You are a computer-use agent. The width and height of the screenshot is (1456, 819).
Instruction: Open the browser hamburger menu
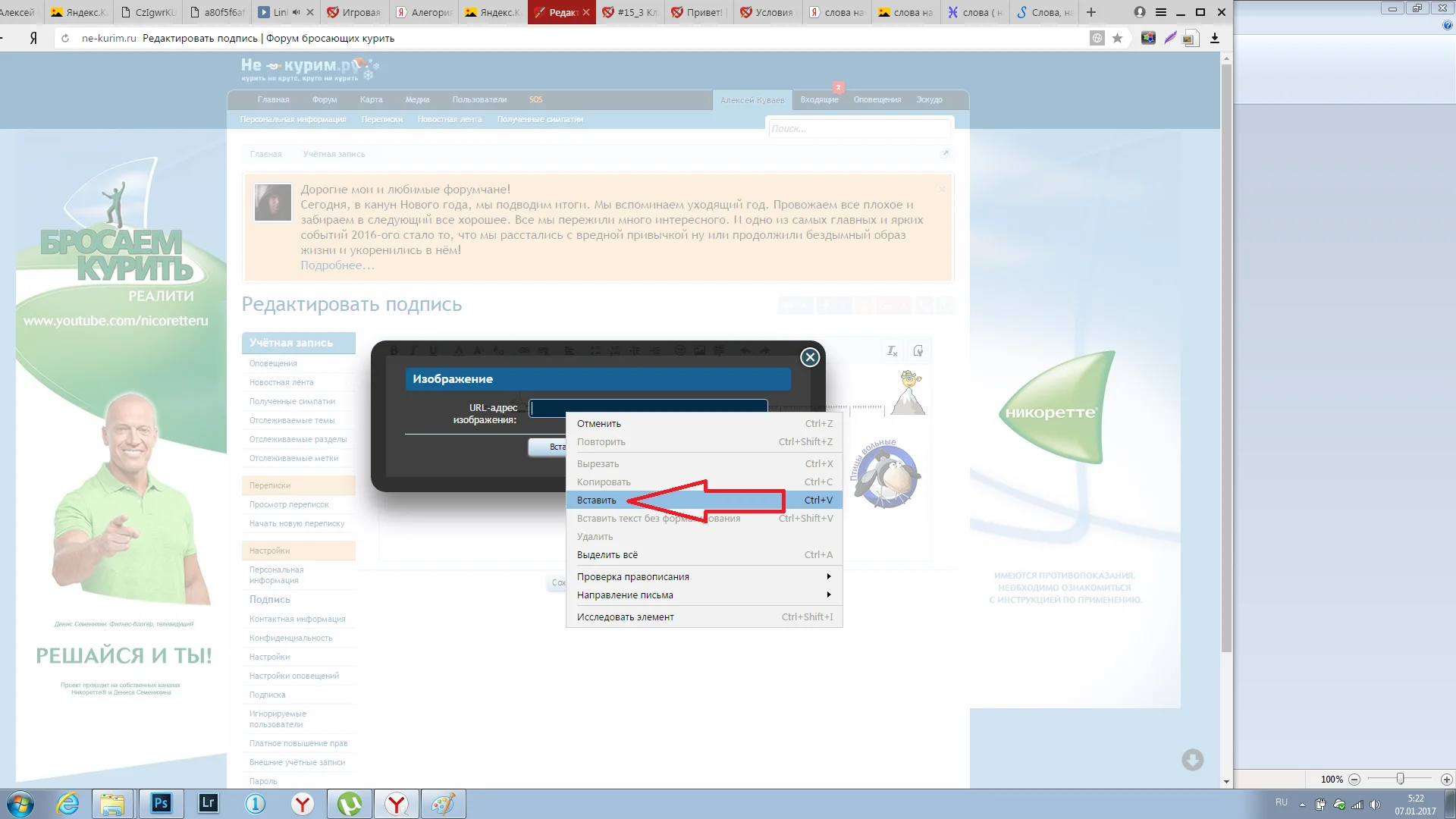pos(1160,12)
